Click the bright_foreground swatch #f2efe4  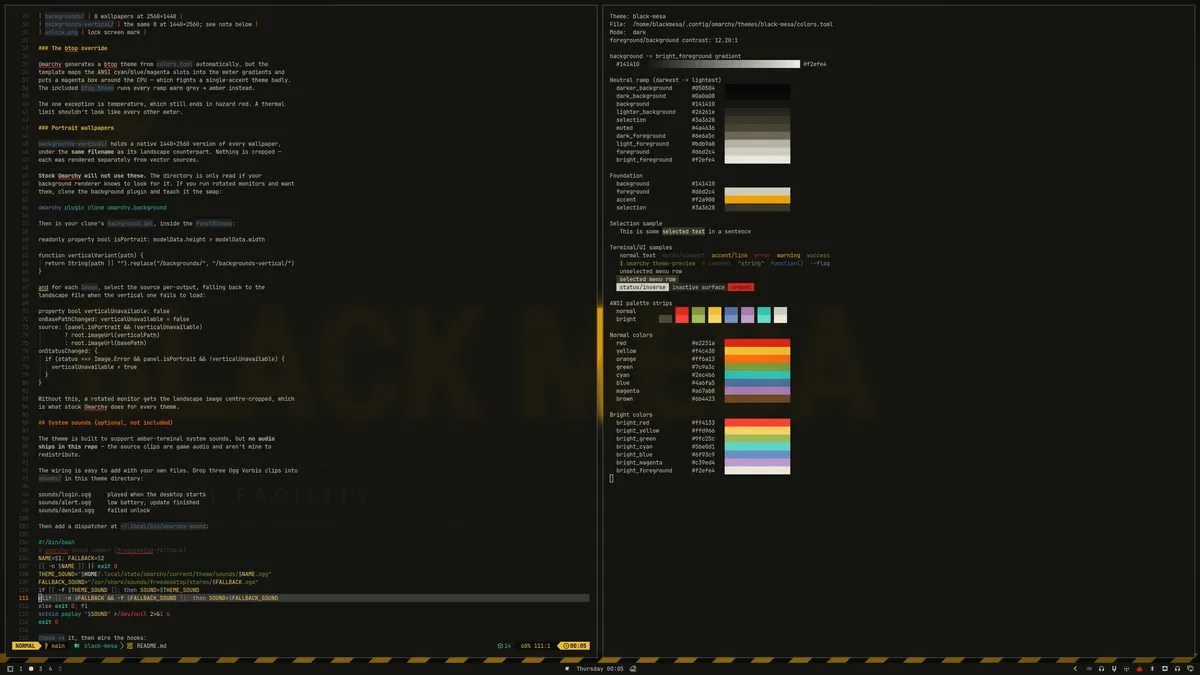(x=757, y=471)
